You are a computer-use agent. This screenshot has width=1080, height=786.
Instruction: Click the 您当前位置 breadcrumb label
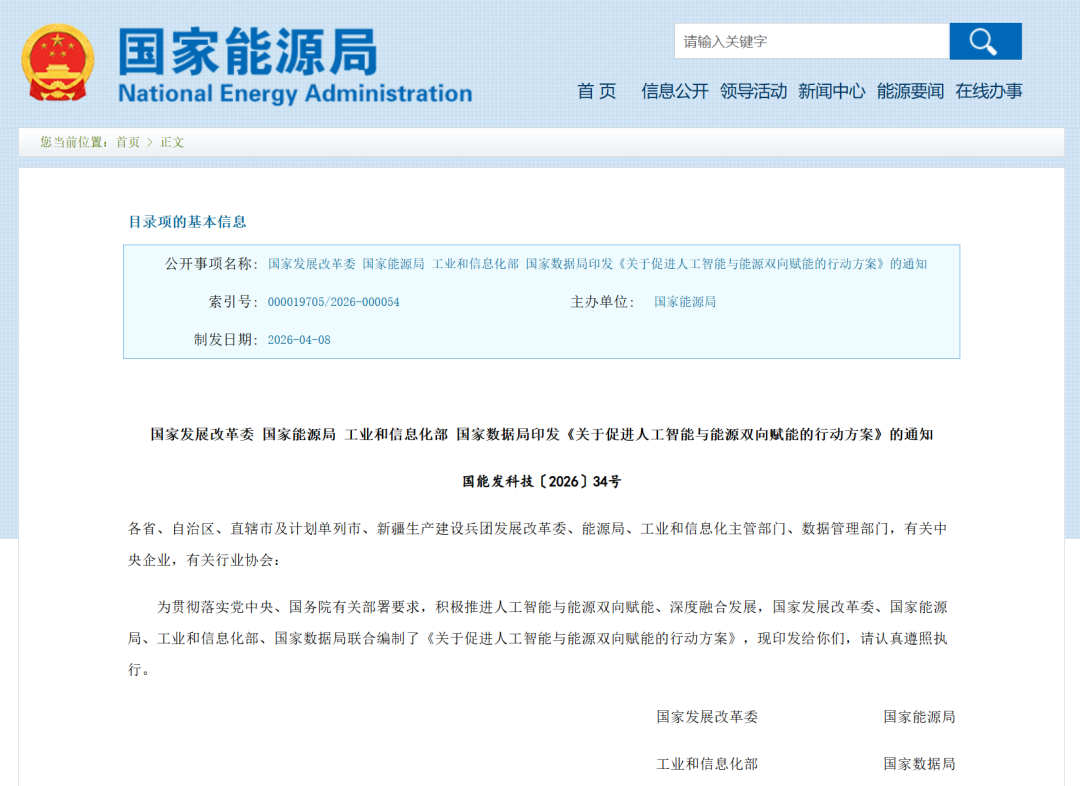pos(74,142)
